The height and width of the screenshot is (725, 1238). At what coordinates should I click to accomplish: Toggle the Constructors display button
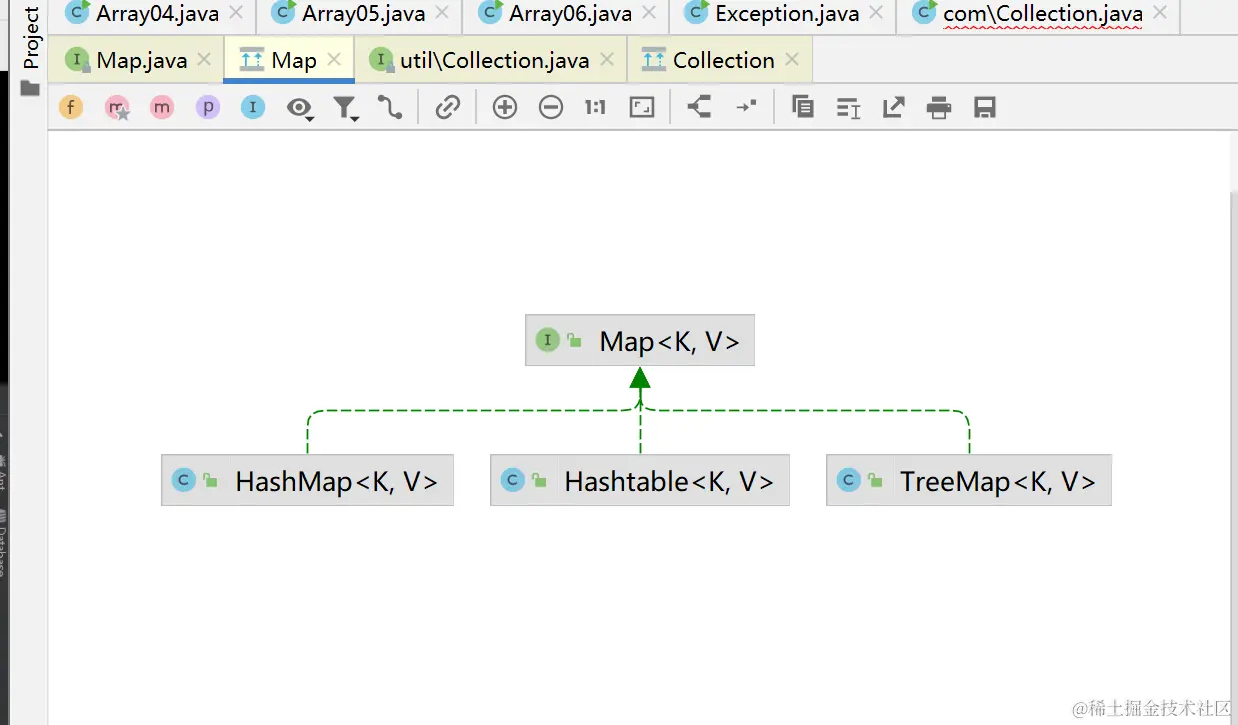(x=117, y=107)
